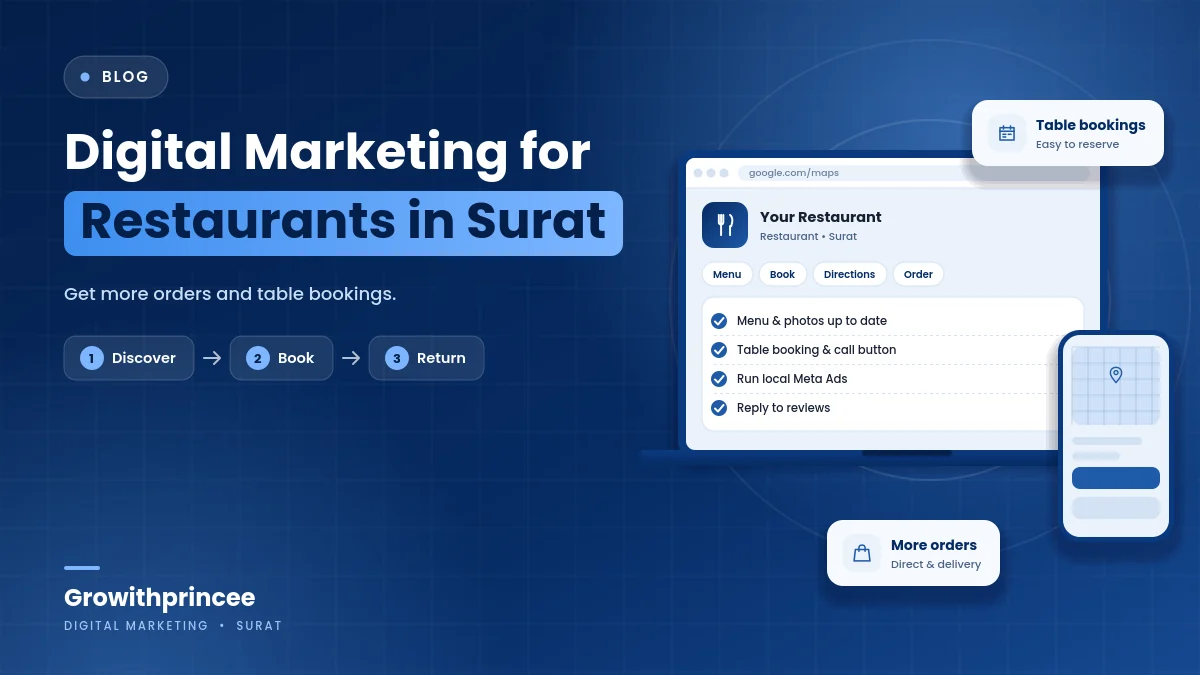
Task: Tap the light grey button on the phone
Action: tap(1116, 508)
